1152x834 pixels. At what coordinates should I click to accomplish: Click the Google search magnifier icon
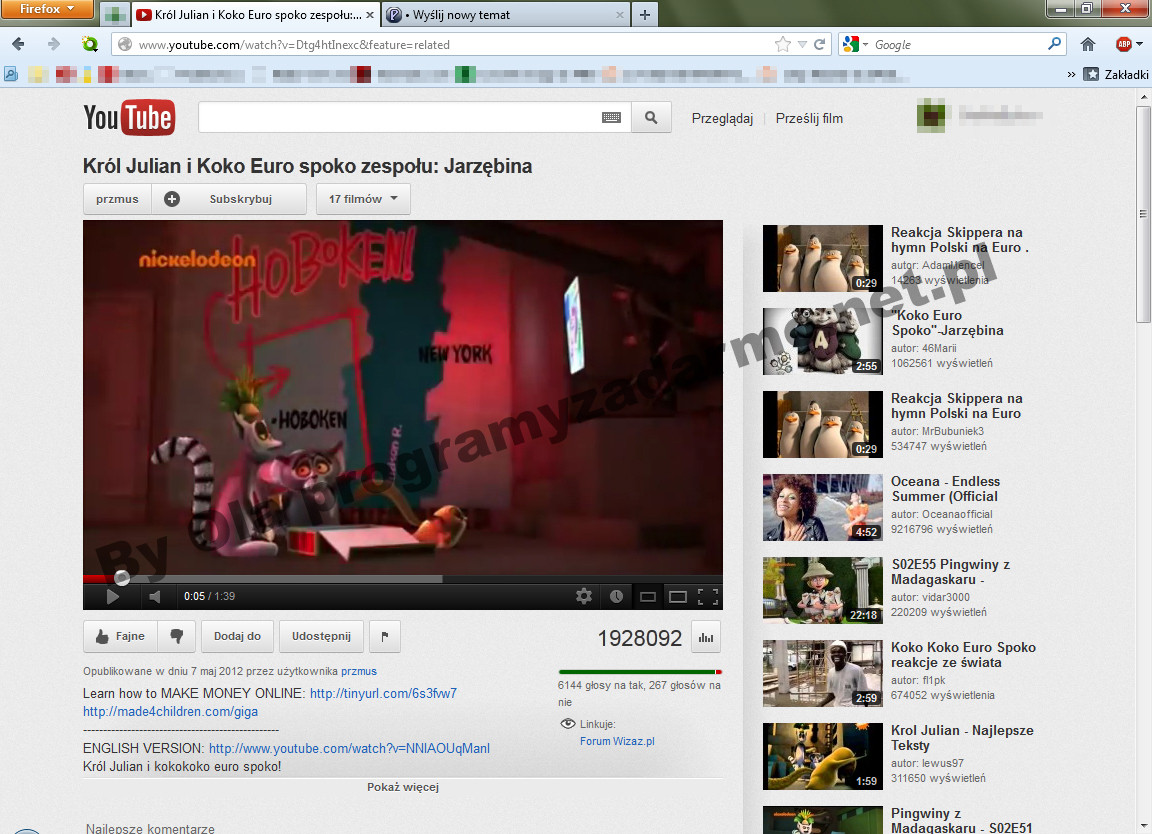pyautogui.click(x=1054, y=44)
